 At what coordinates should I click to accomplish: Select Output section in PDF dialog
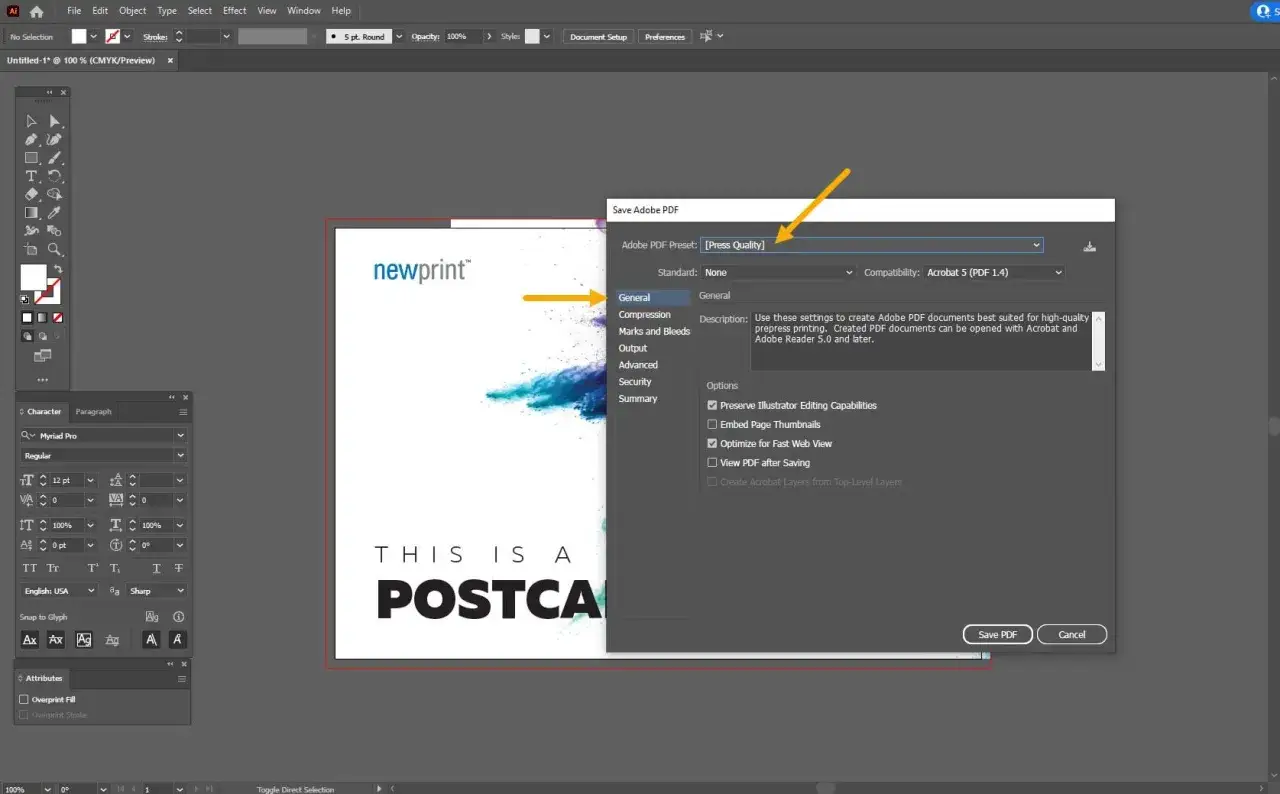(633, 348)
